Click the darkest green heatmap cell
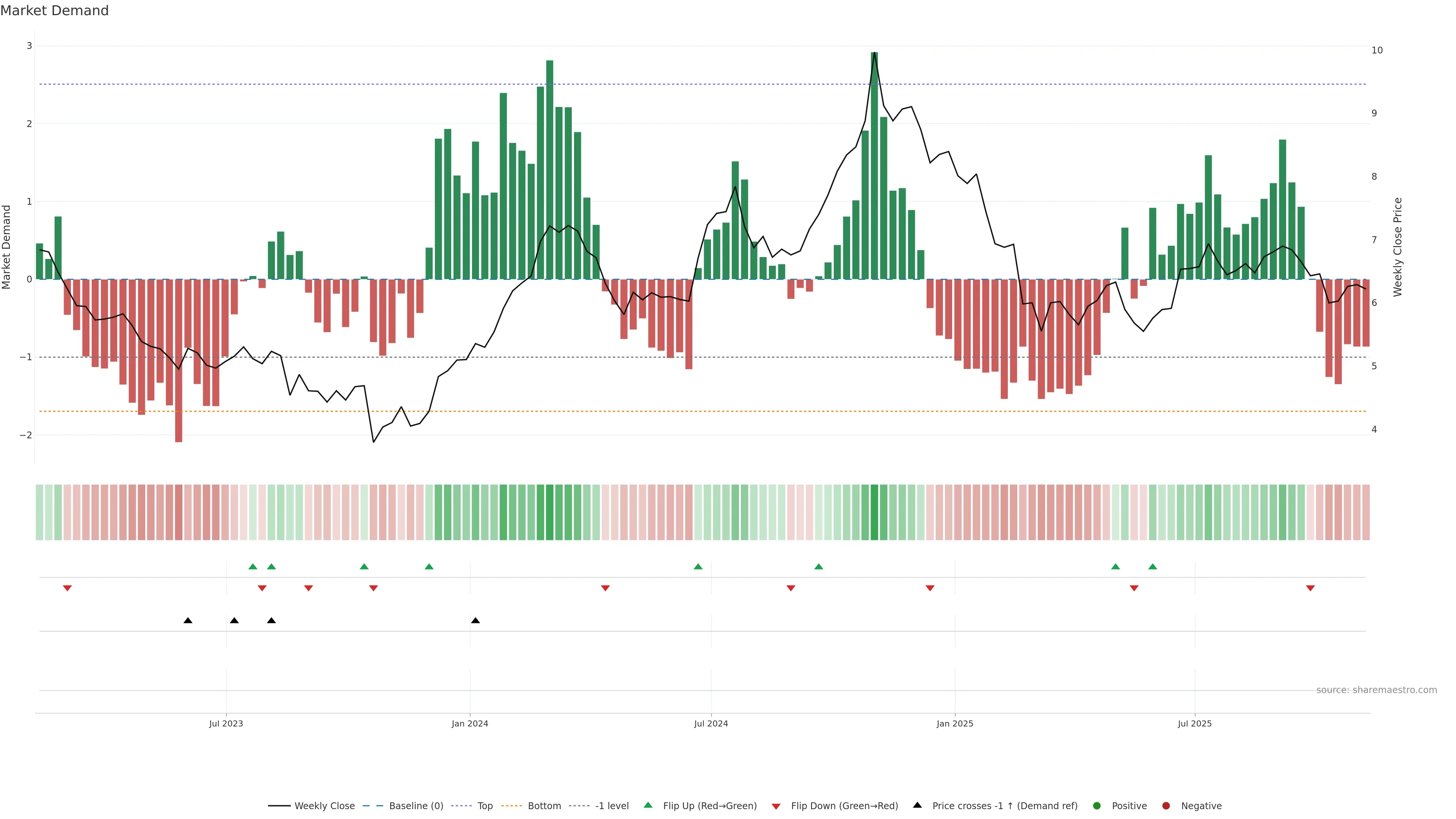Viewport: 1456px width, 819px height. click(874, 512)
